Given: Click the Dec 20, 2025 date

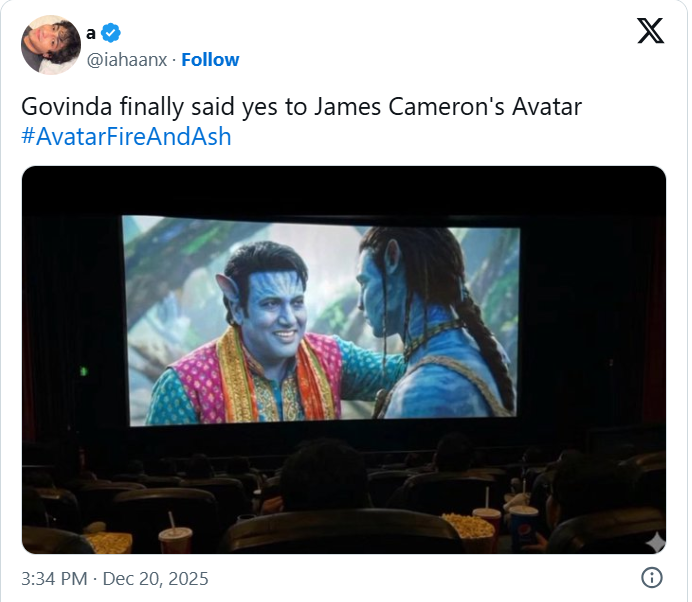Looking at the screenshot, I should point(155,579).
